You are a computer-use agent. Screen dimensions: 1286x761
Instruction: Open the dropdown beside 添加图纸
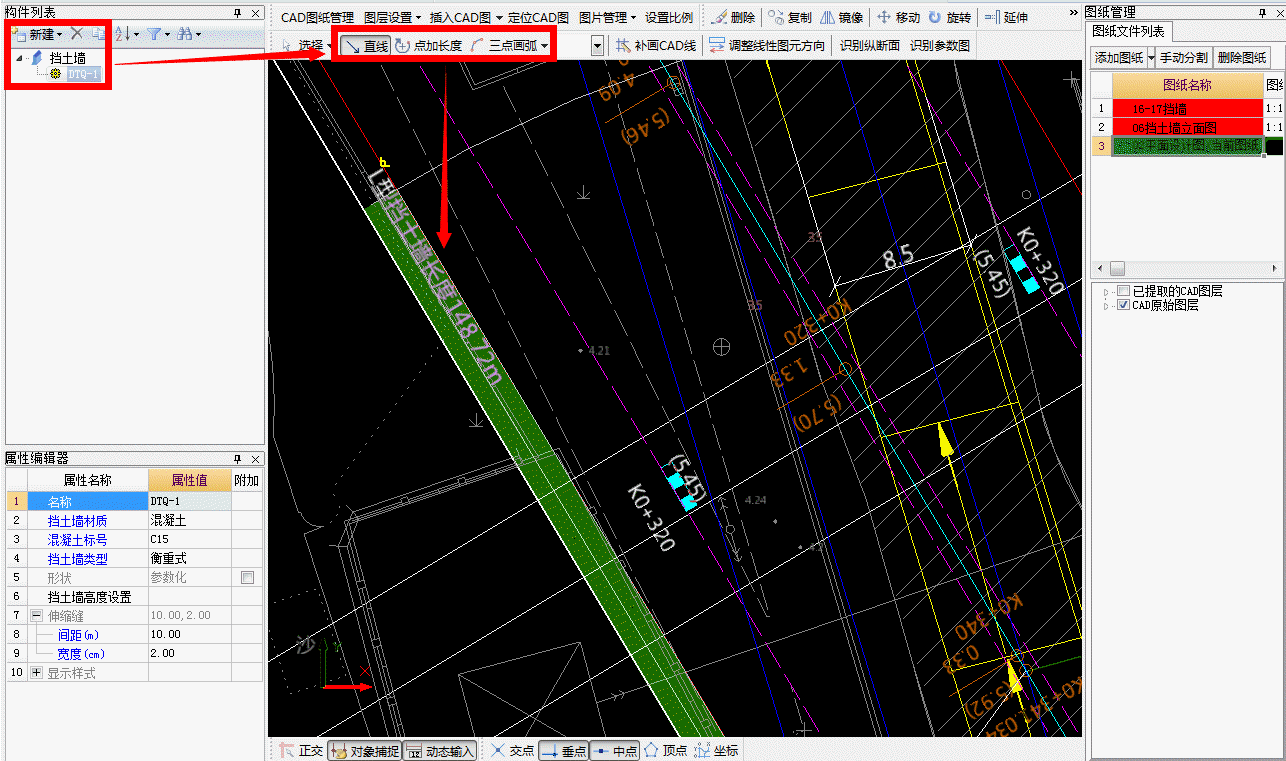pos(1152,58)
